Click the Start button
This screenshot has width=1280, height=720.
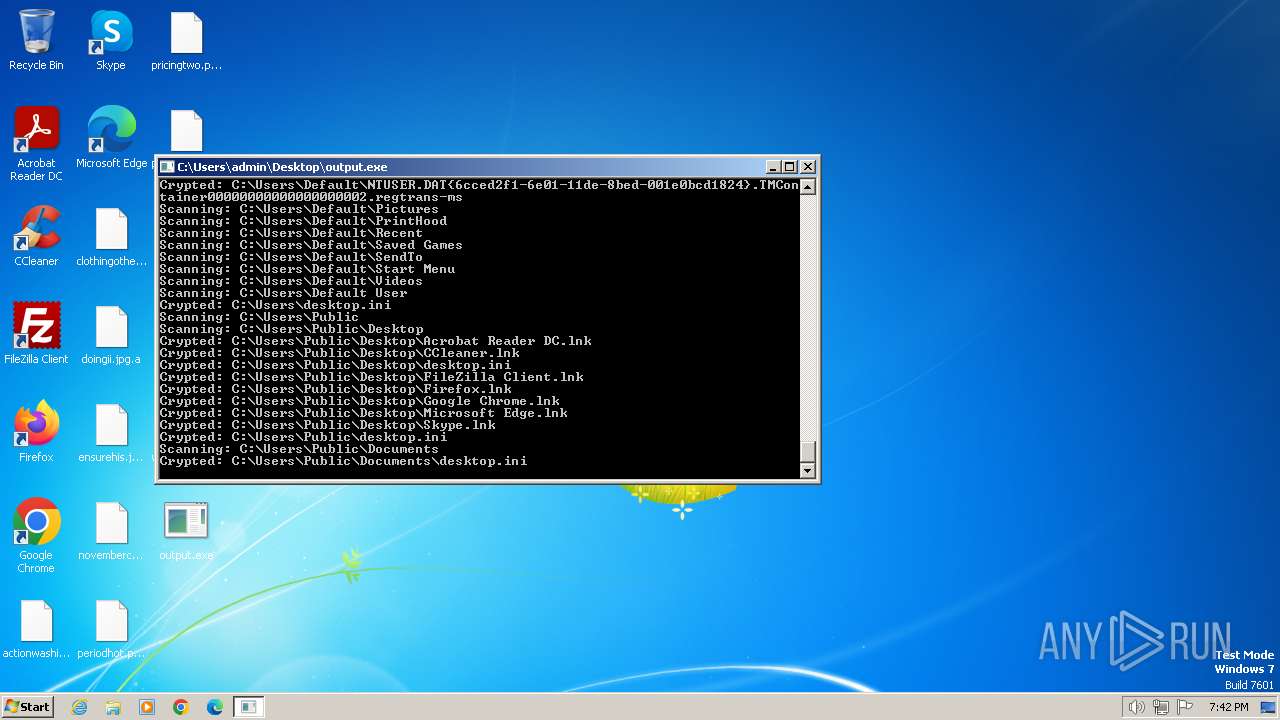tap(27, 706)
